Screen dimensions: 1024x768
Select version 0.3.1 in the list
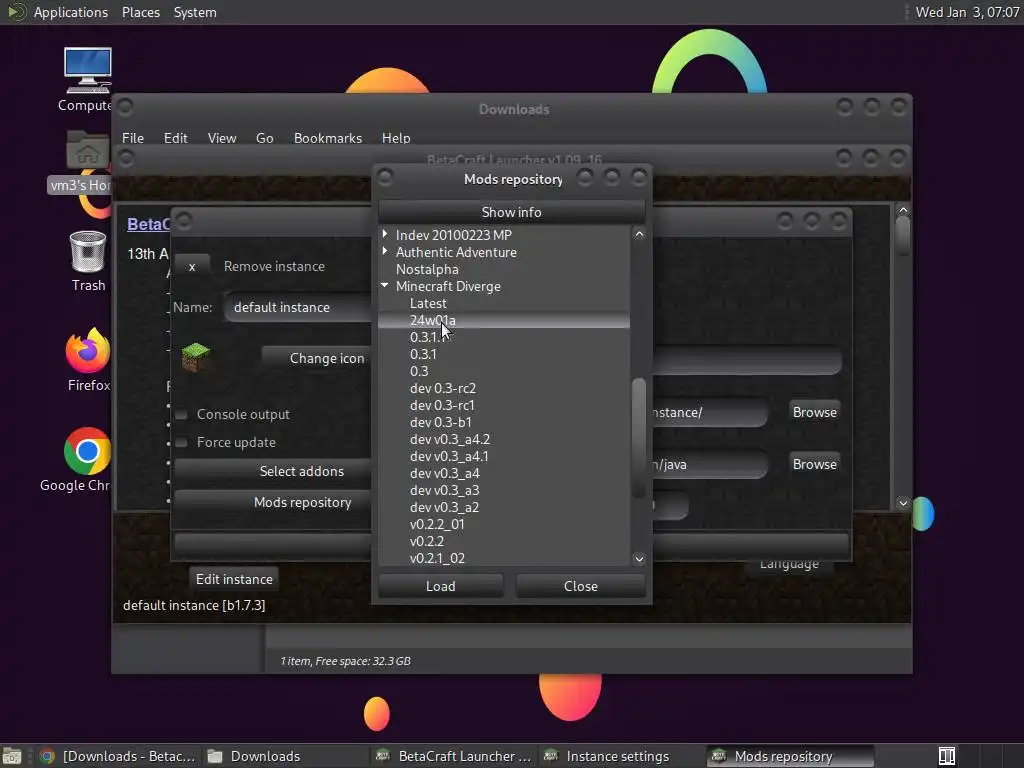(x=423, y=354)
